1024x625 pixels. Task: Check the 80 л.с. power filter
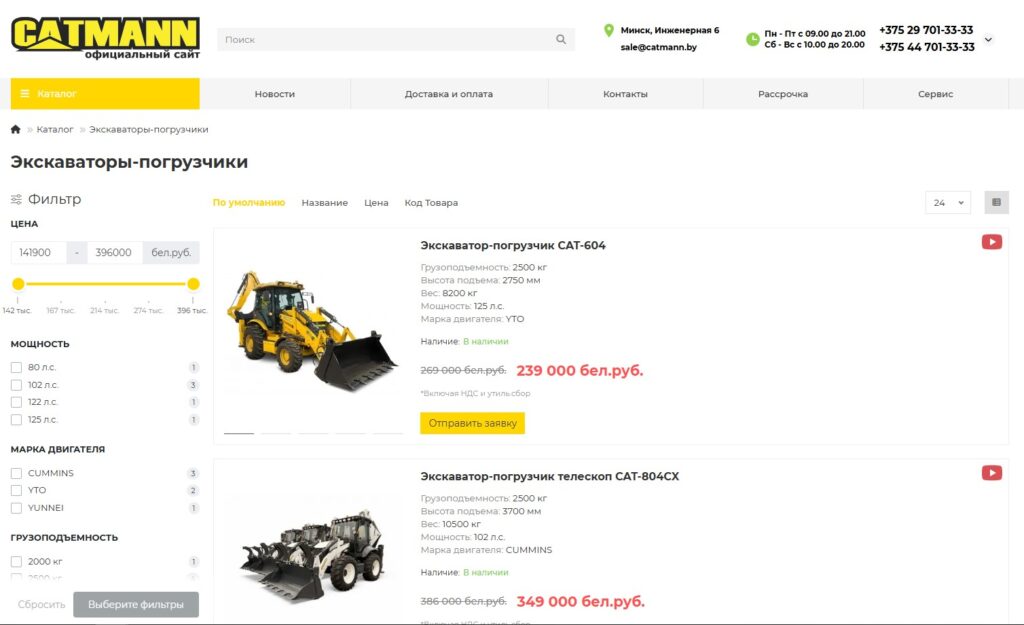(16, 368)
